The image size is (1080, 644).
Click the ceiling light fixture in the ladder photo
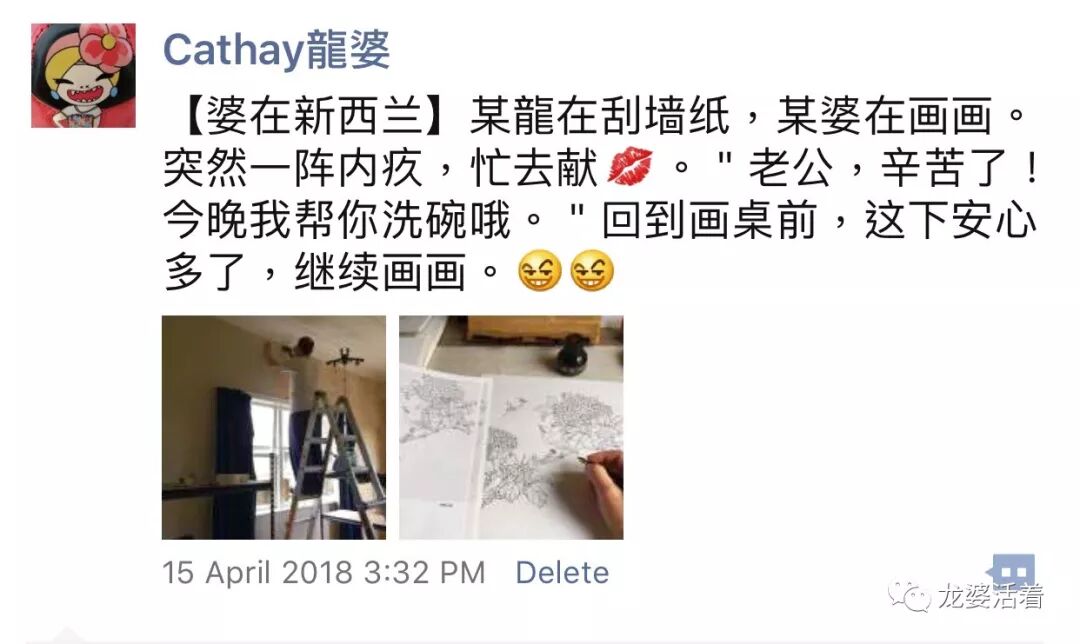(x=345, y=357)
